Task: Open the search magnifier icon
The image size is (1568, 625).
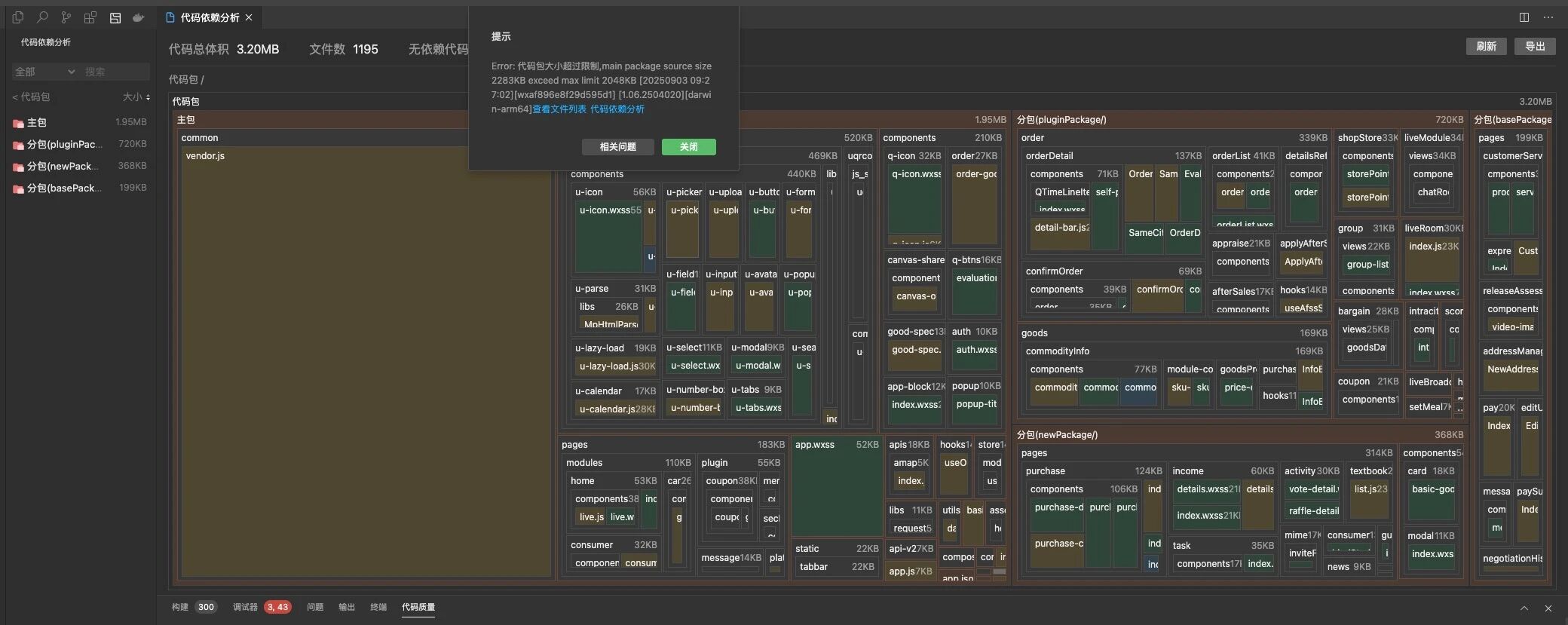Action: coord(42,17)
